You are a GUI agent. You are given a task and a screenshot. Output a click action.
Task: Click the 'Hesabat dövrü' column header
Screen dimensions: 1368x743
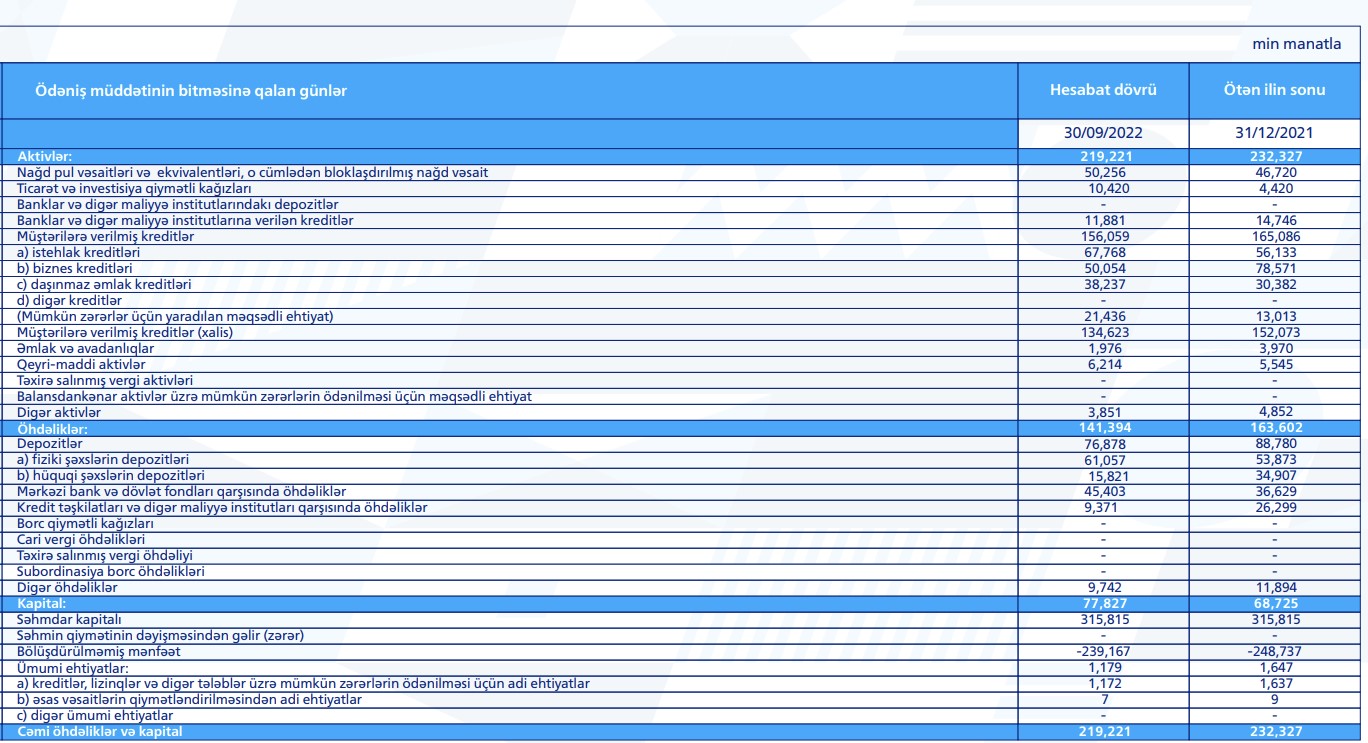pyautogui.click(x=1103, y=91)
